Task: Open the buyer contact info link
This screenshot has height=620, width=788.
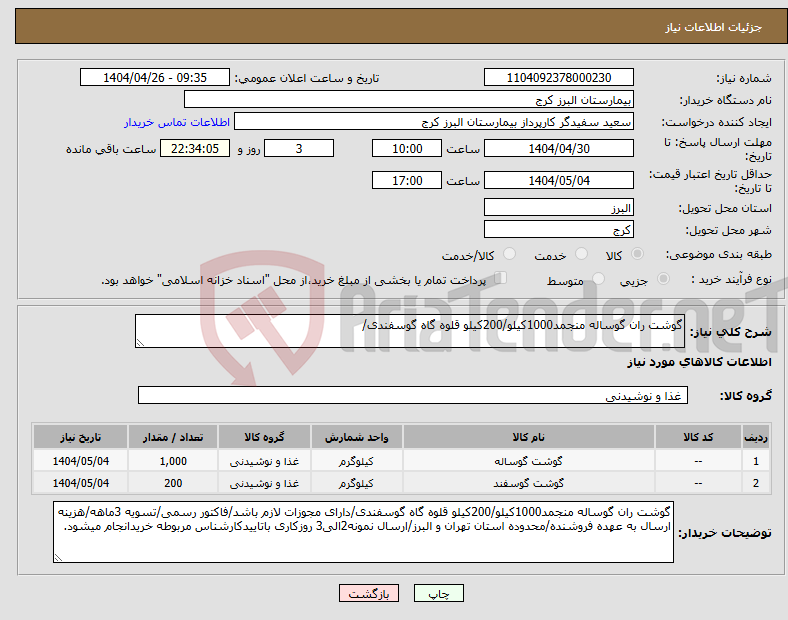Action: pos(177,122)
